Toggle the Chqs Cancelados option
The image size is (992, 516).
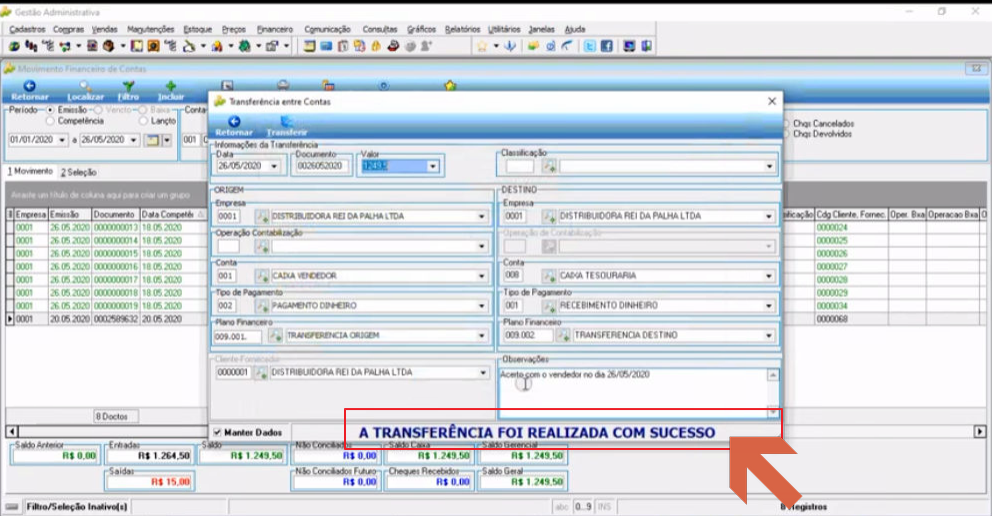(x=787, y=124)
